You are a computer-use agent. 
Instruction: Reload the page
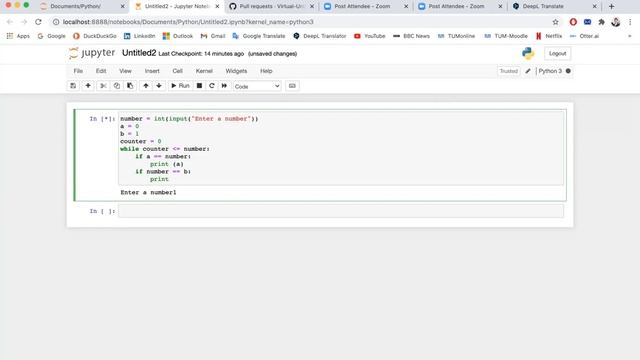38,22
